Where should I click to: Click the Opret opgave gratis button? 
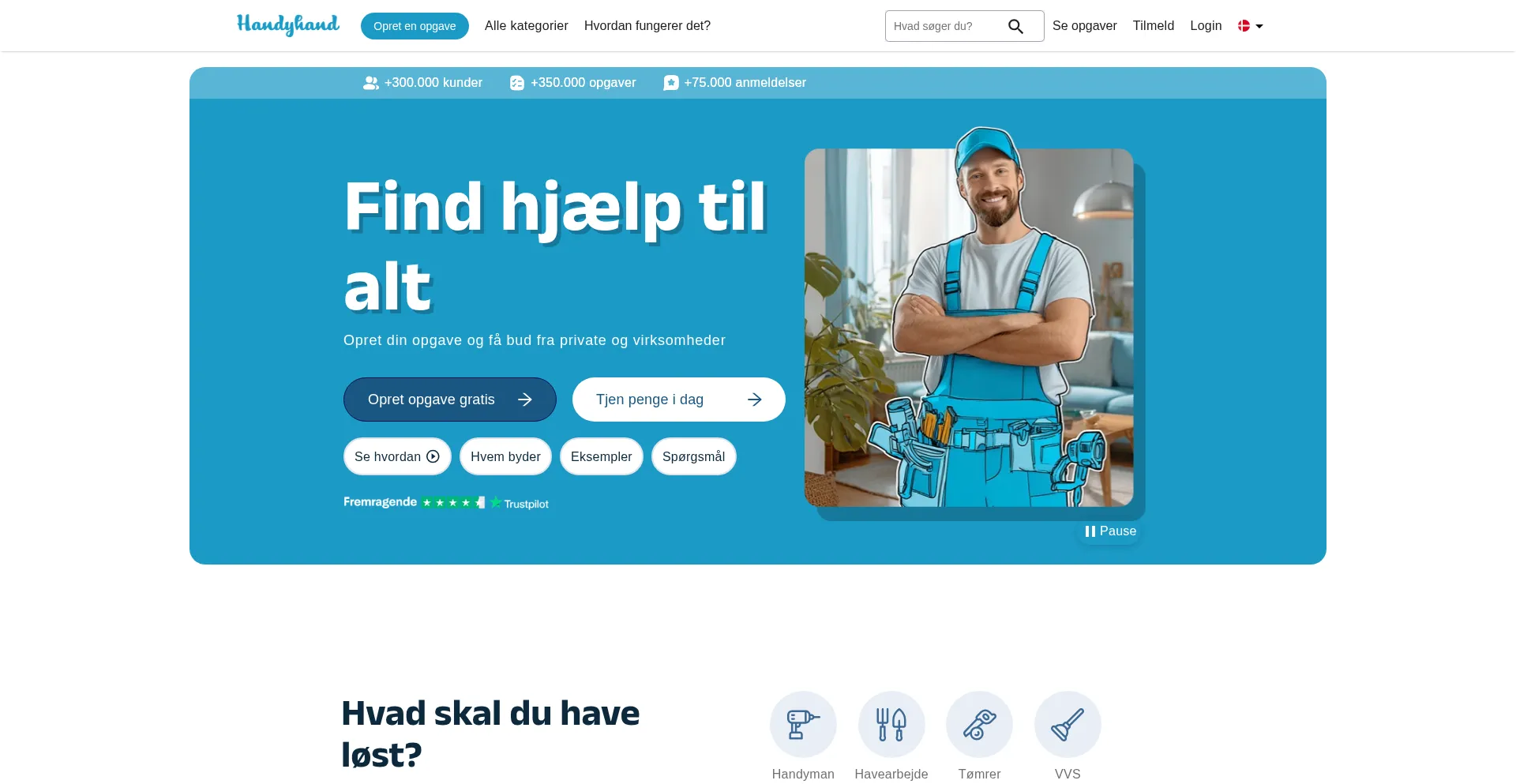point(450,400)
